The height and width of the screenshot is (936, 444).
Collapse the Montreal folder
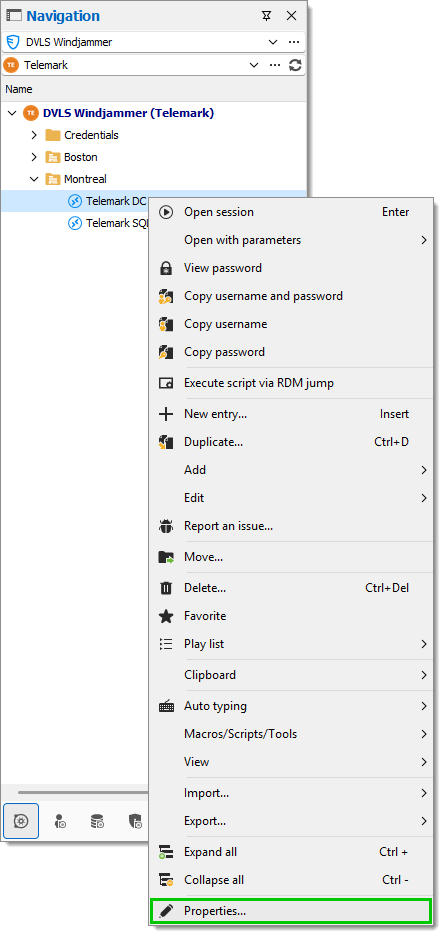tap(34, 179)
